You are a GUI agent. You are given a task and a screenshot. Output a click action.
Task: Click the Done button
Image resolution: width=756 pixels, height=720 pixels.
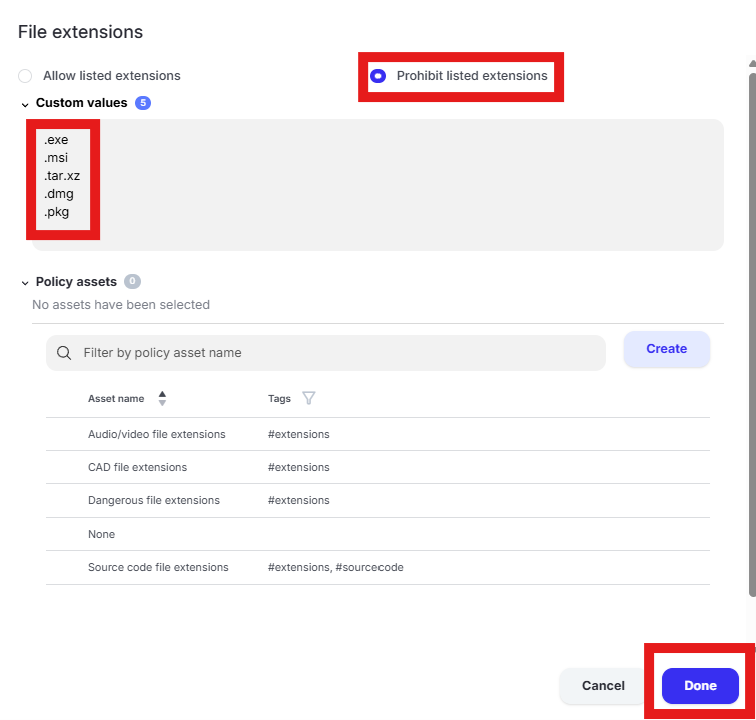700,685
